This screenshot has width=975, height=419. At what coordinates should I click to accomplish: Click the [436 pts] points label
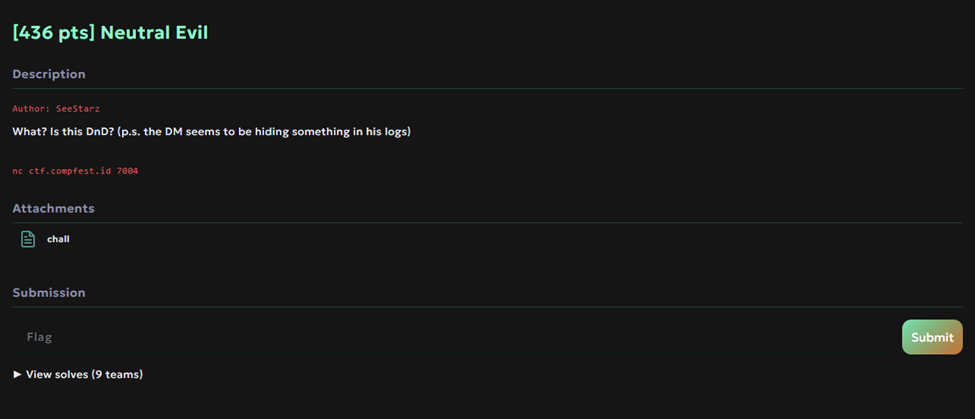click(x=54, y=32)
